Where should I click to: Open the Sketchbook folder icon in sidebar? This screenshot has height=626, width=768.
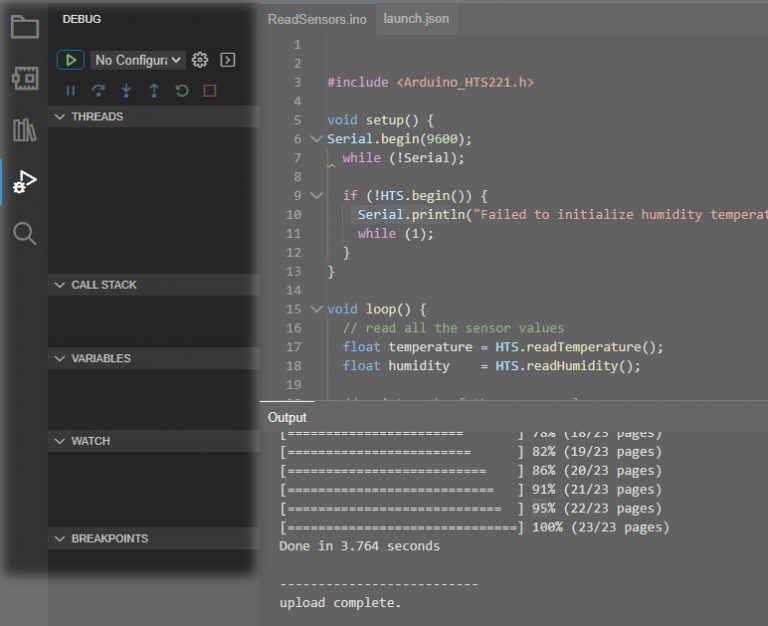tap(24, 26)
